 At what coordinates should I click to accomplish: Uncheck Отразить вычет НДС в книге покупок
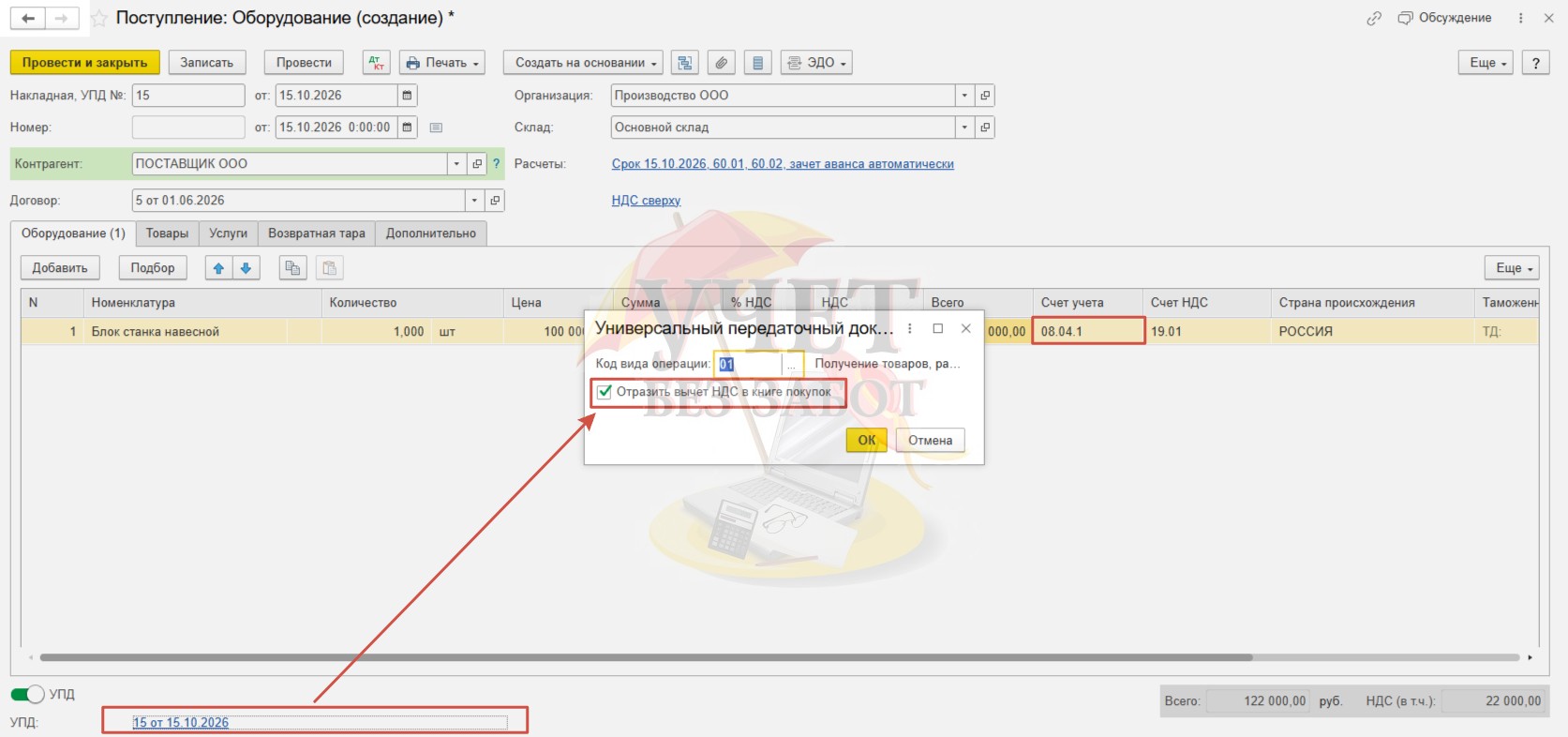[605, 392]
